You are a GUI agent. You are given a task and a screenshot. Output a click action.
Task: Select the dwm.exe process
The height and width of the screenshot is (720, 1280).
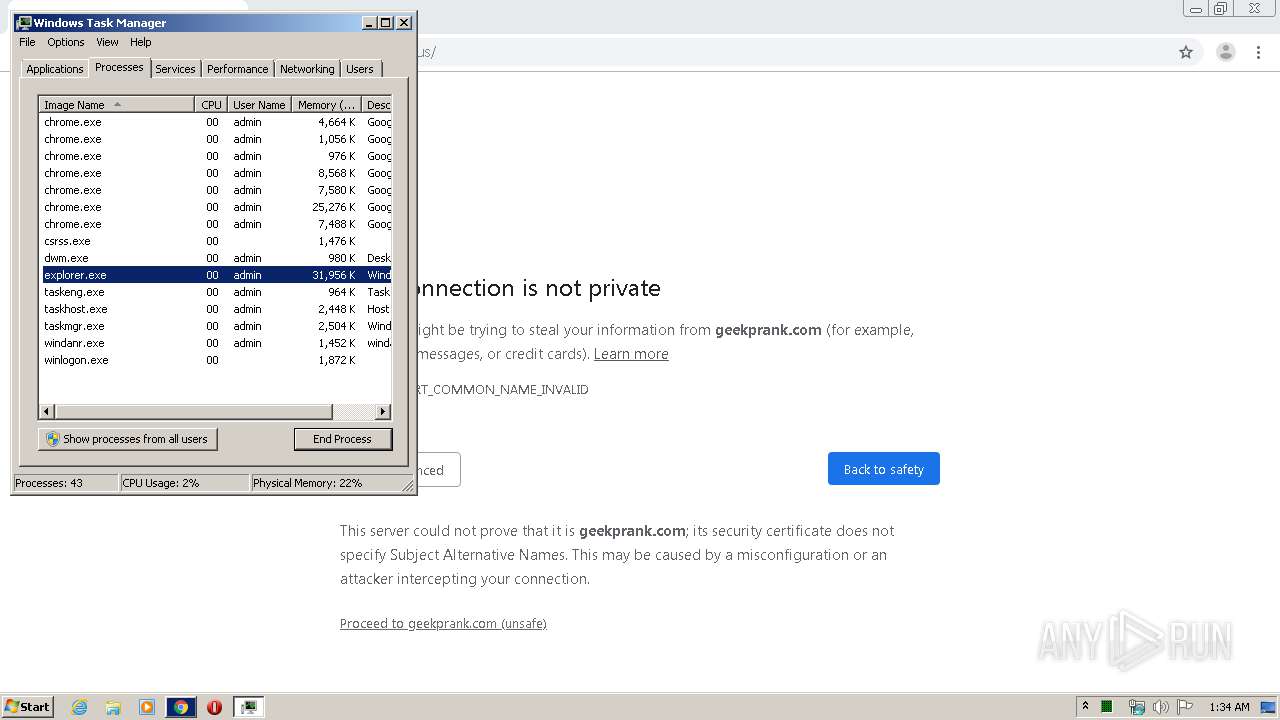pyautogui.click(x=215, y=258)
